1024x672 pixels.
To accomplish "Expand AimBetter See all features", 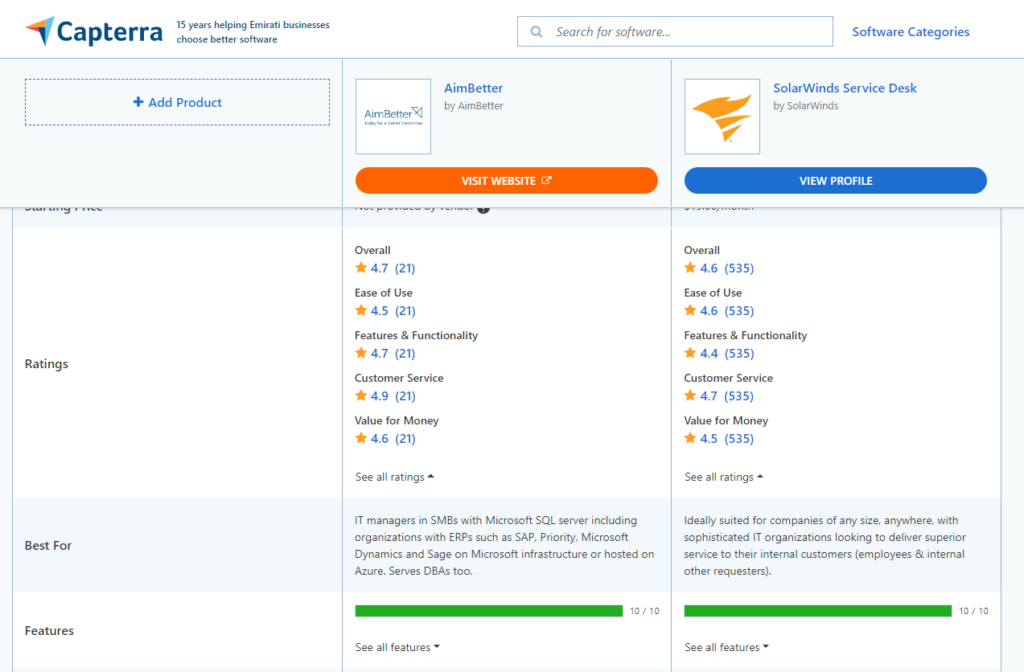I will (397, 647).
